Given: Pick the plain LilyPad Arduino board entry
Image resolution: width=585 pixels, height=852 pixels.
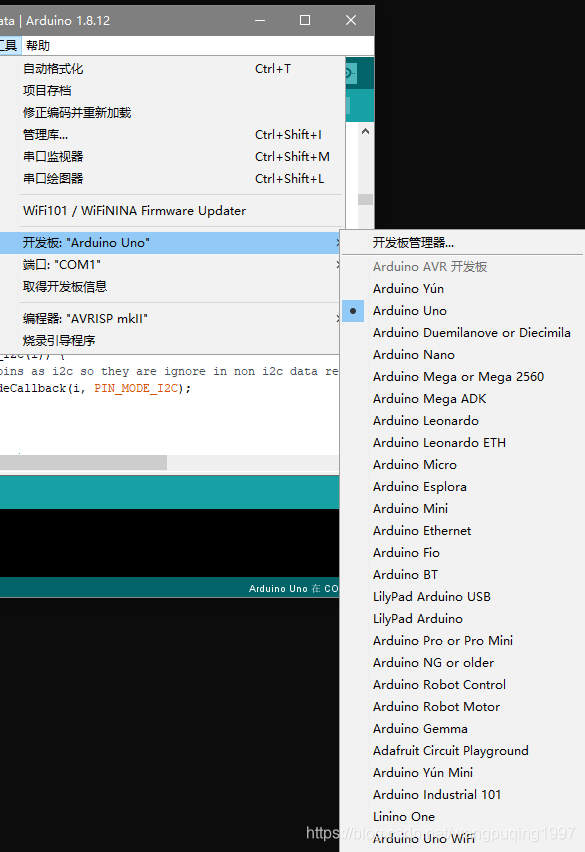Looking at the screenshot, I should click(x=463, y=619).
